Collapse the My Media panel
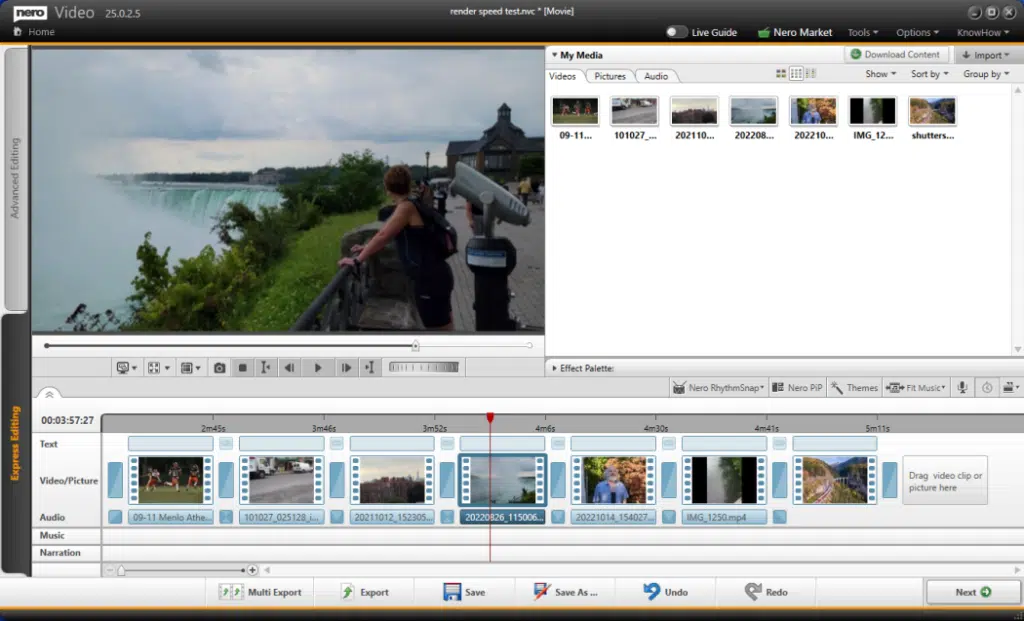1024x621 pixels. (x=554, y=55)
